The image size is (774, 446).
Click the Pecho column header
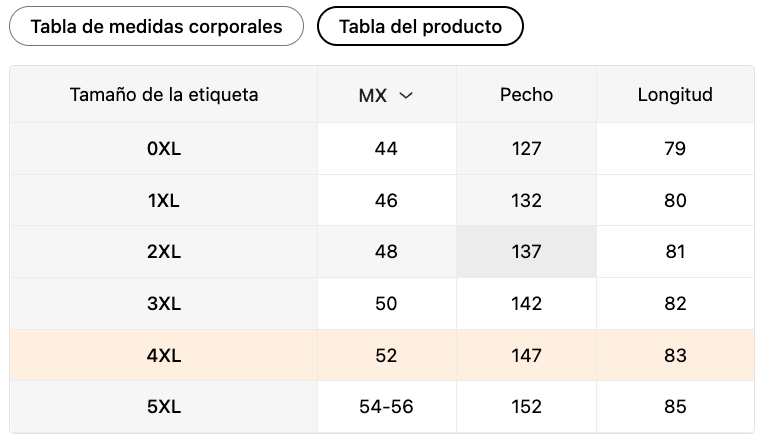[x=526, y=95]
